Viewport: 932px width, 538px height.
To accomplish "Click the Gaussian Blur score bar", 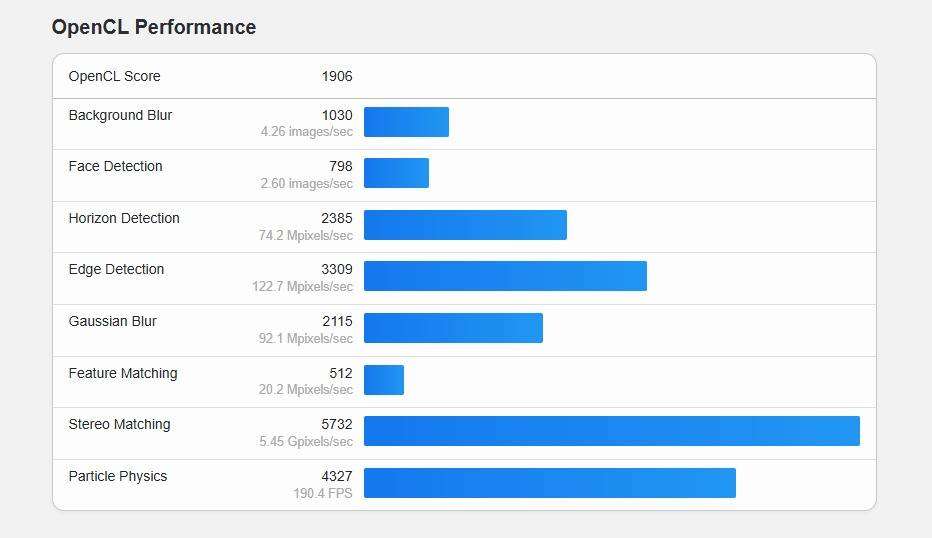I will [453, 328].
